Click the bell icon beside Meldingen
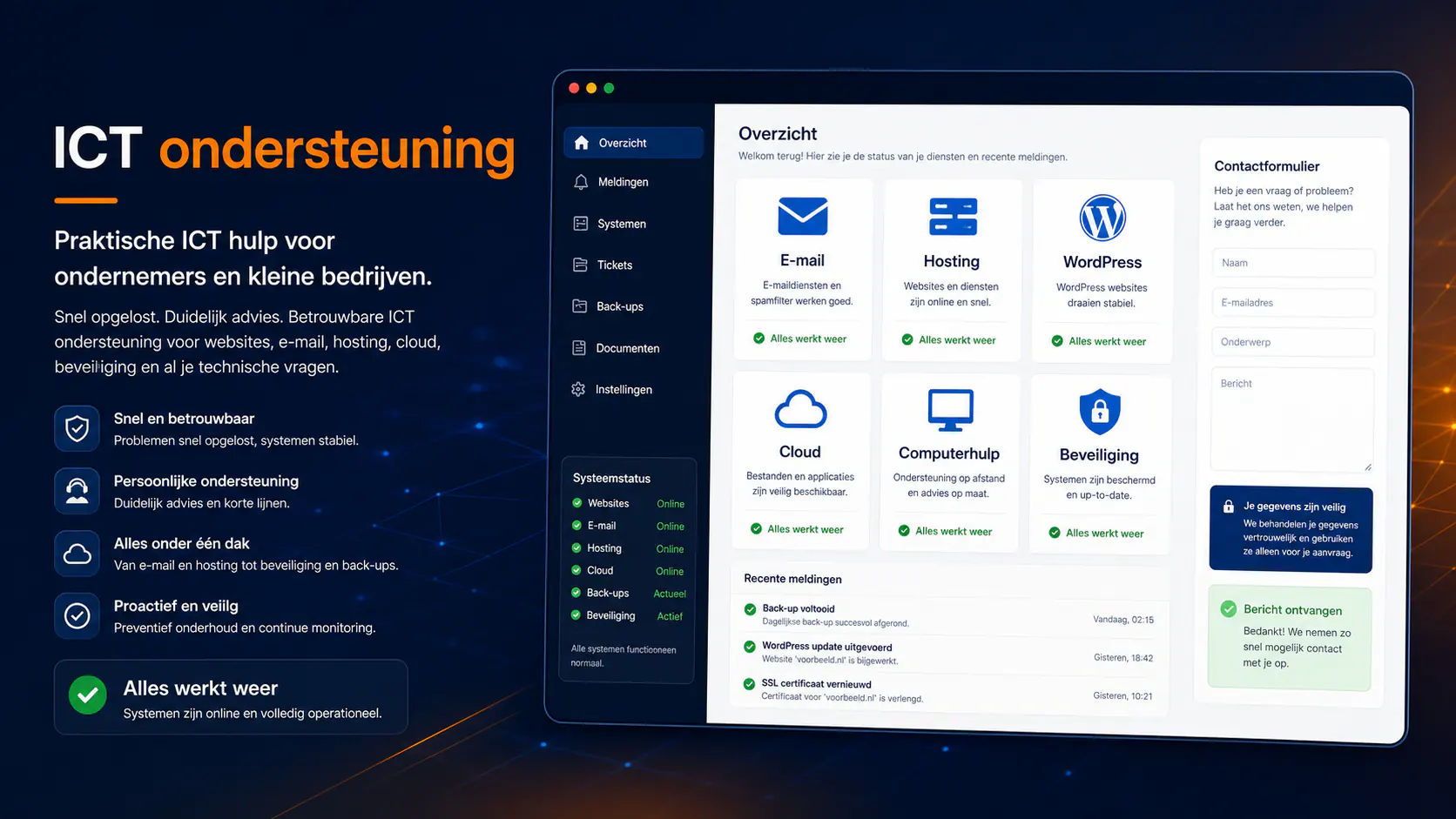Viewport: 1456px width, 819px height. point(581,182)
